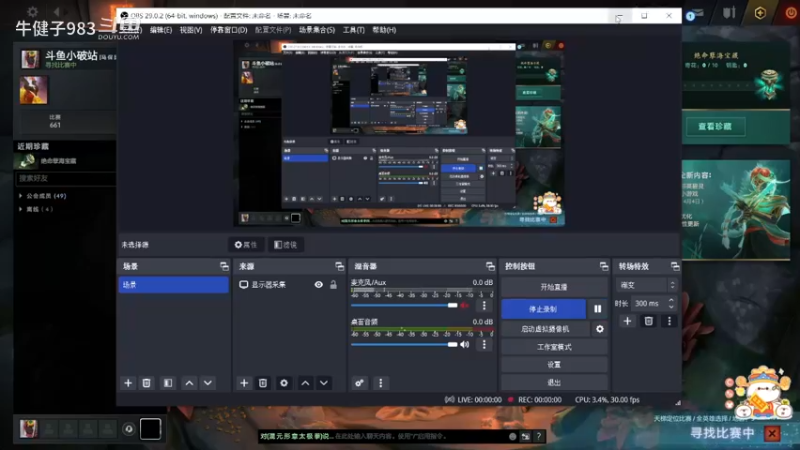Unmute the 麦克风/Aux channel
Image resolution: width=800 pixels, height=450 pixels.
click(x=464, y=306)
